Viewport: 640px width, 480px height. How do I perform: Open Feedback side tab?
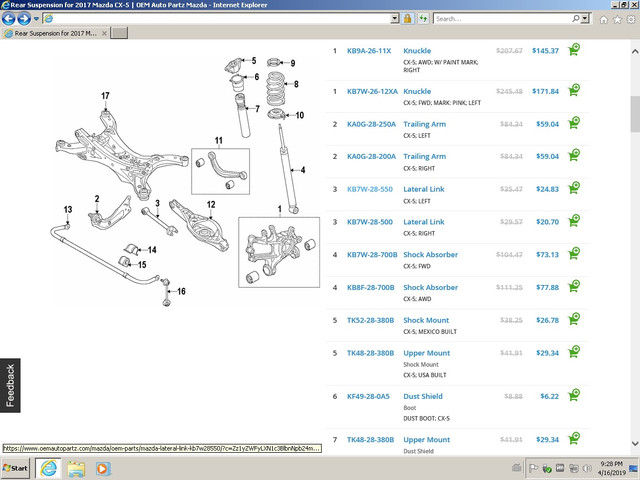pos(10,385)
